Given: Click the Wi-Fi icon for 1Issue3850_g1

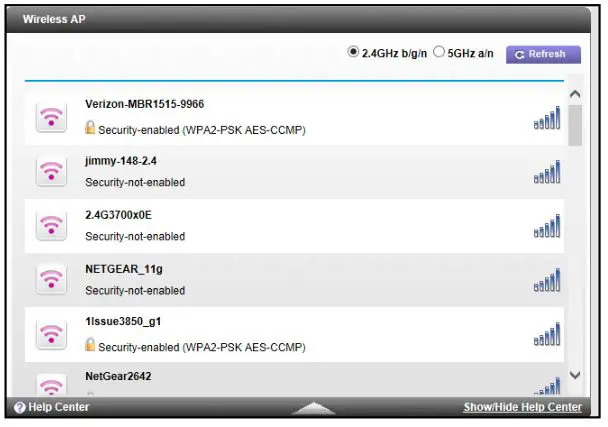Looking at the screenshot, I should 51,334.
